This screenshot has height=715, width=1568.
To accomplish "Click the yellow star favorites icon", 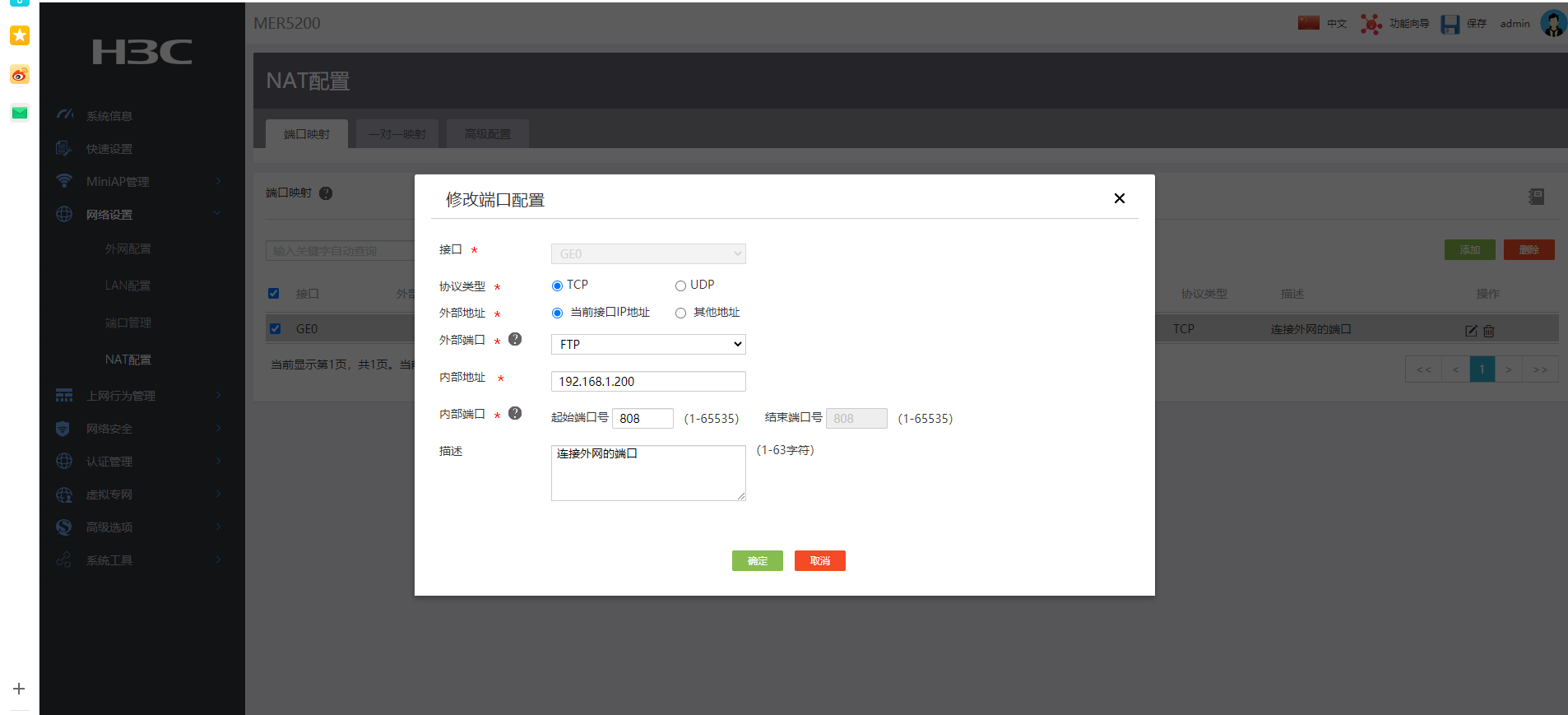I will (x=20, y=35).
